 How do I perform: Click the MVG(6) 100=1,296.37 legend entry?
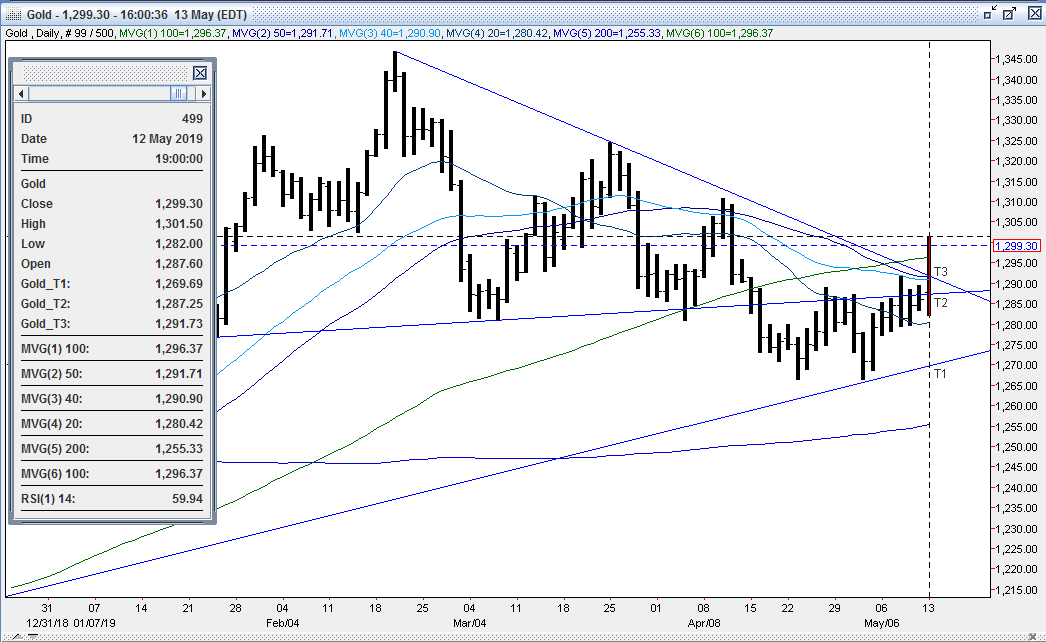point(720,33)
